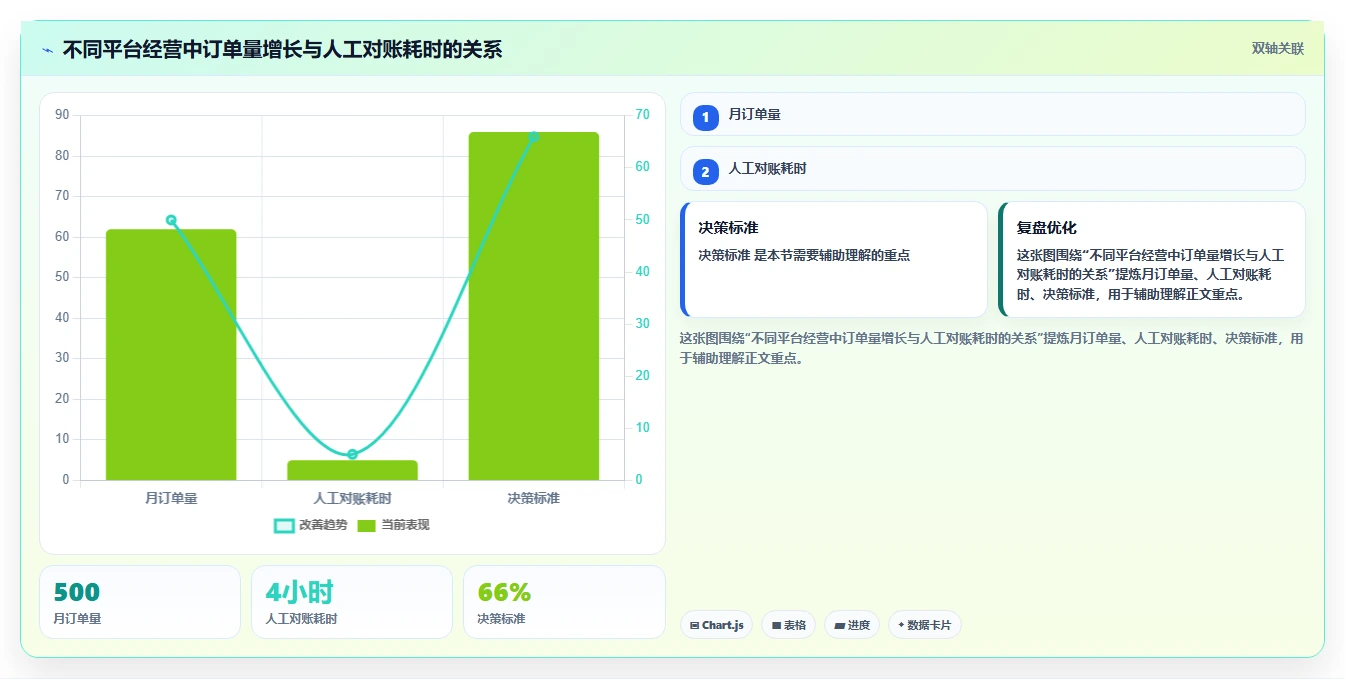Click the chart title heading text
This screenshot has width=1345, height=679.
282,49
